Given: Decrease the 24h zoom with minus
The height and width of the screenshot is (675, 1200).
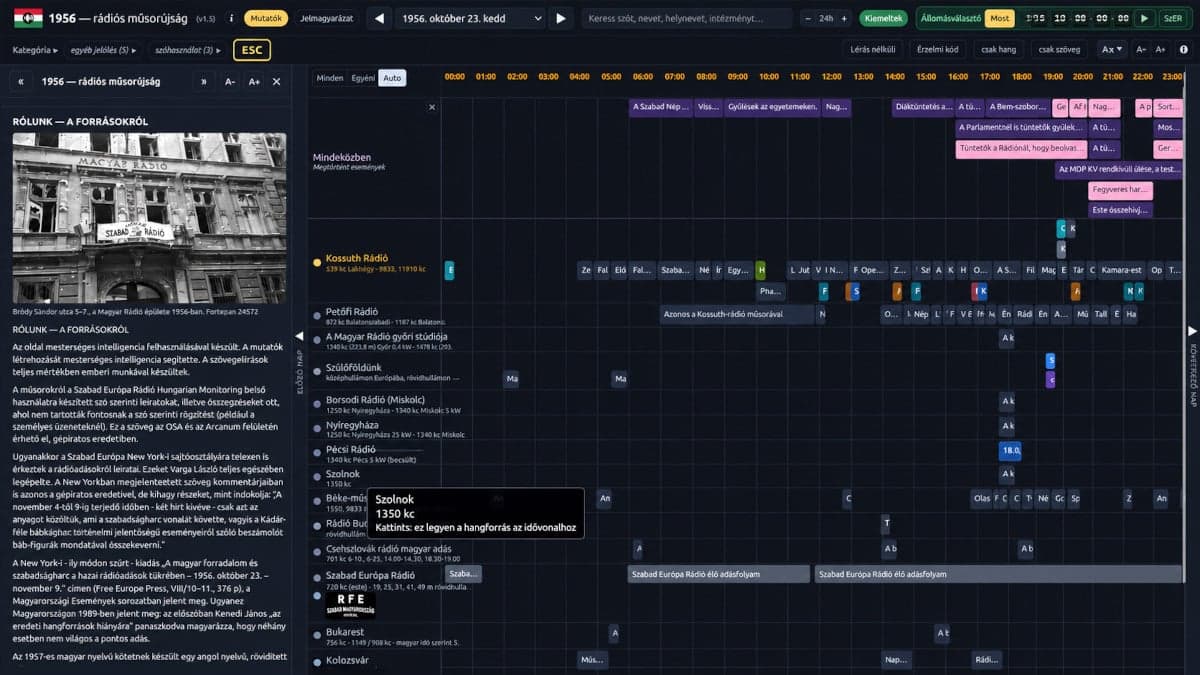Looking at the screenshot, I should click(x=808, y=18).
